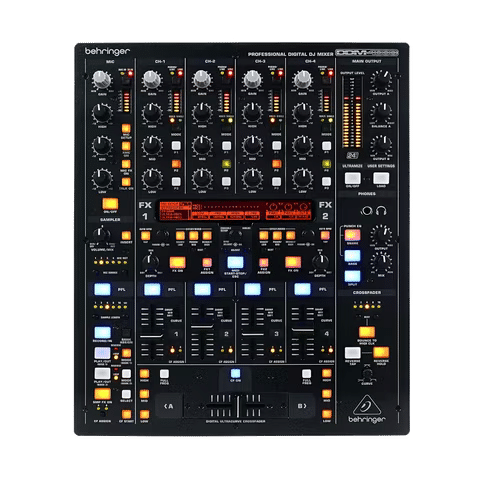Click the sampler CF Start button
Screen dimensions: 480x480
point(126,414)
